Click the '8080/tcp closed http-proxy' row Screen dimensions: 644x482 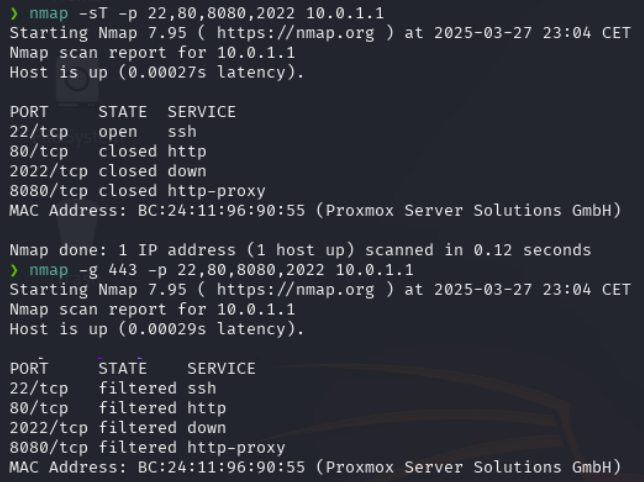click(138, 191)
